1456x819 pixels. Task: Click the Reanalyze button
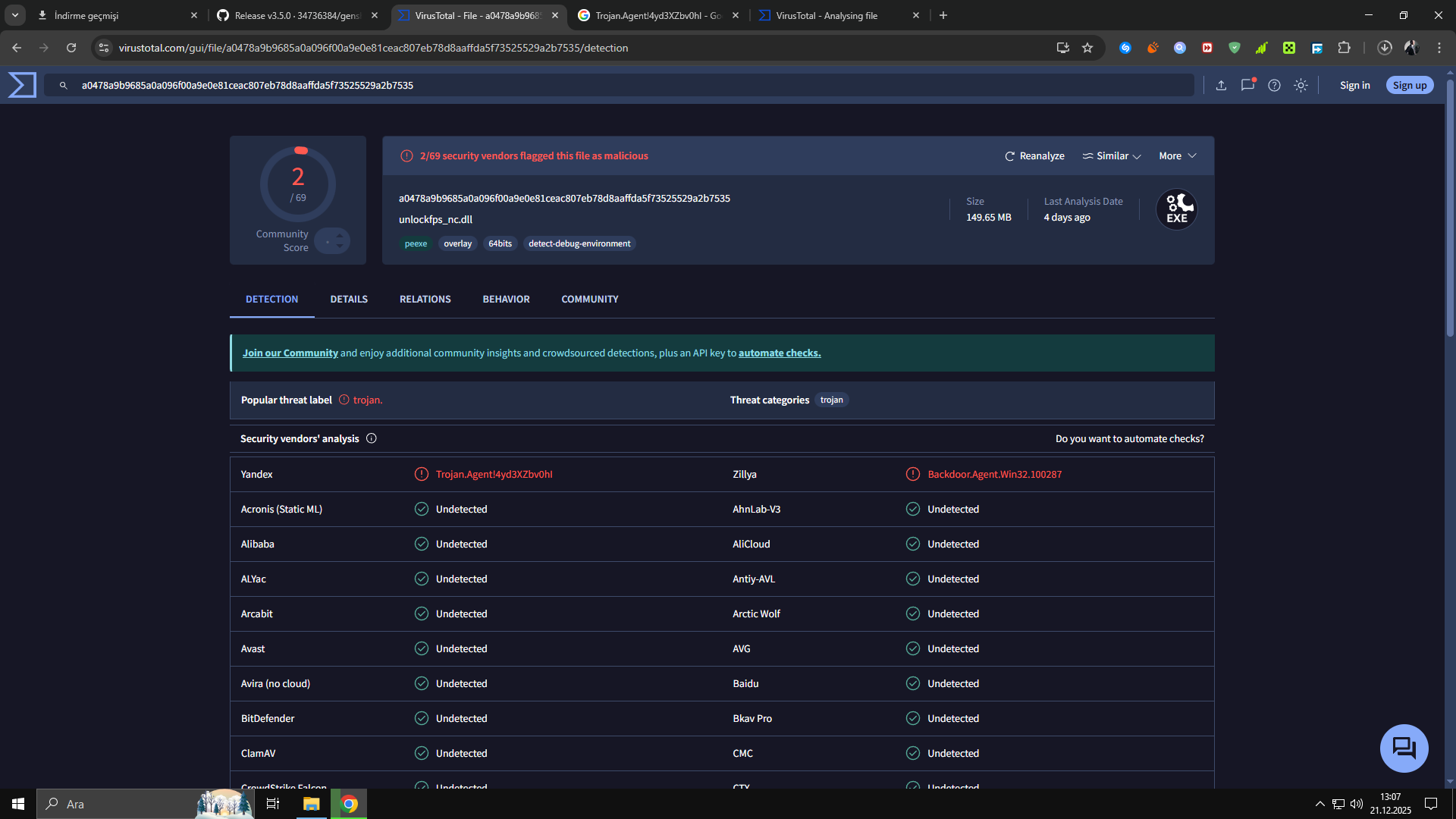pyautogui.click(x=1034, y=156)
